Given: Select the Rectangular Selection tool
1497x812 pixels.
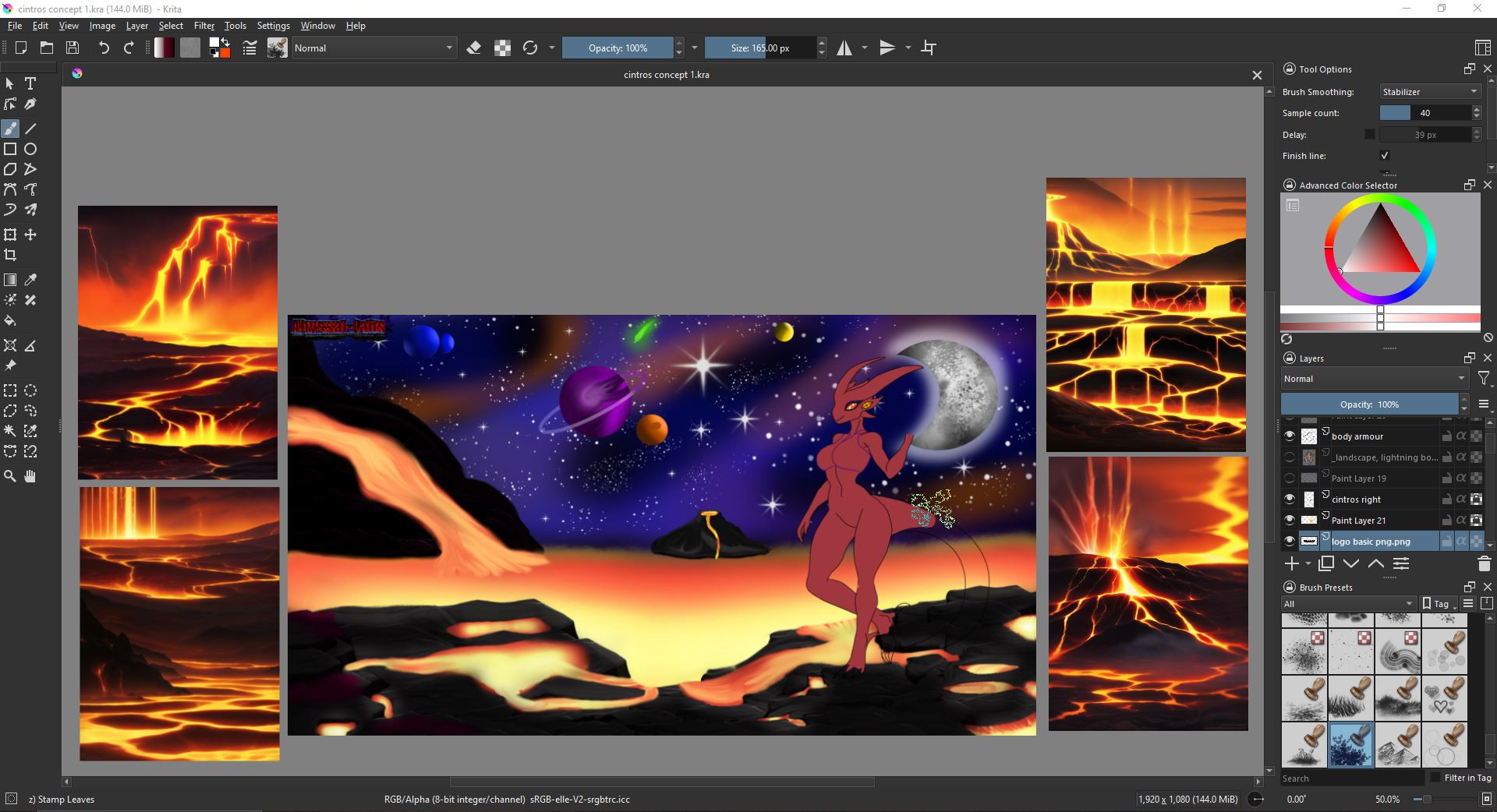Looking at the screenshot, I should pos(10,390).
